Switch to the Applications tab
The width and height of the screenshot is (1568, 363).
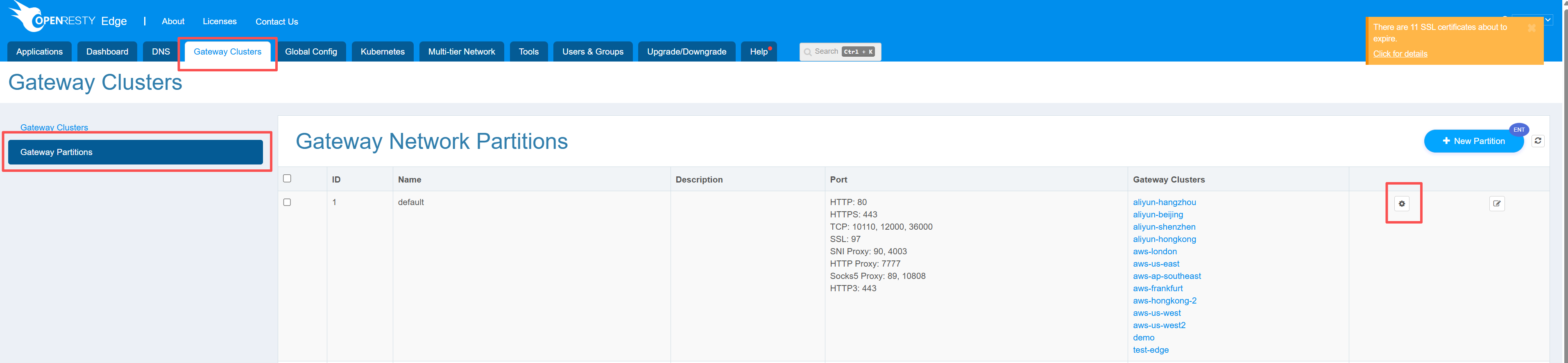[40, 52]
